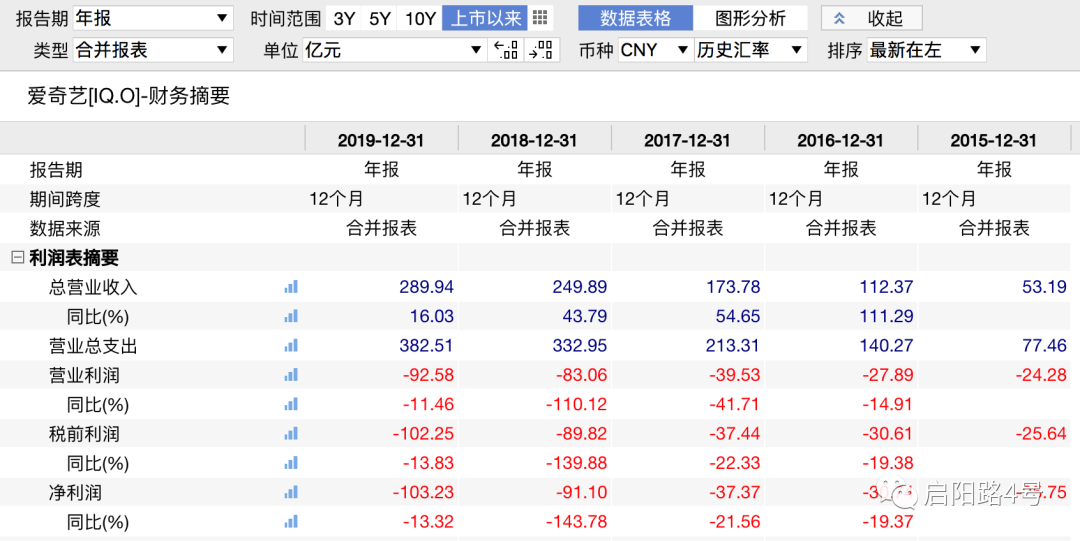Image resolution: width=1080 pixels, height=541 pixels.
Task: Click the chart icon beside 总营业收入
Action: (291, 287)
